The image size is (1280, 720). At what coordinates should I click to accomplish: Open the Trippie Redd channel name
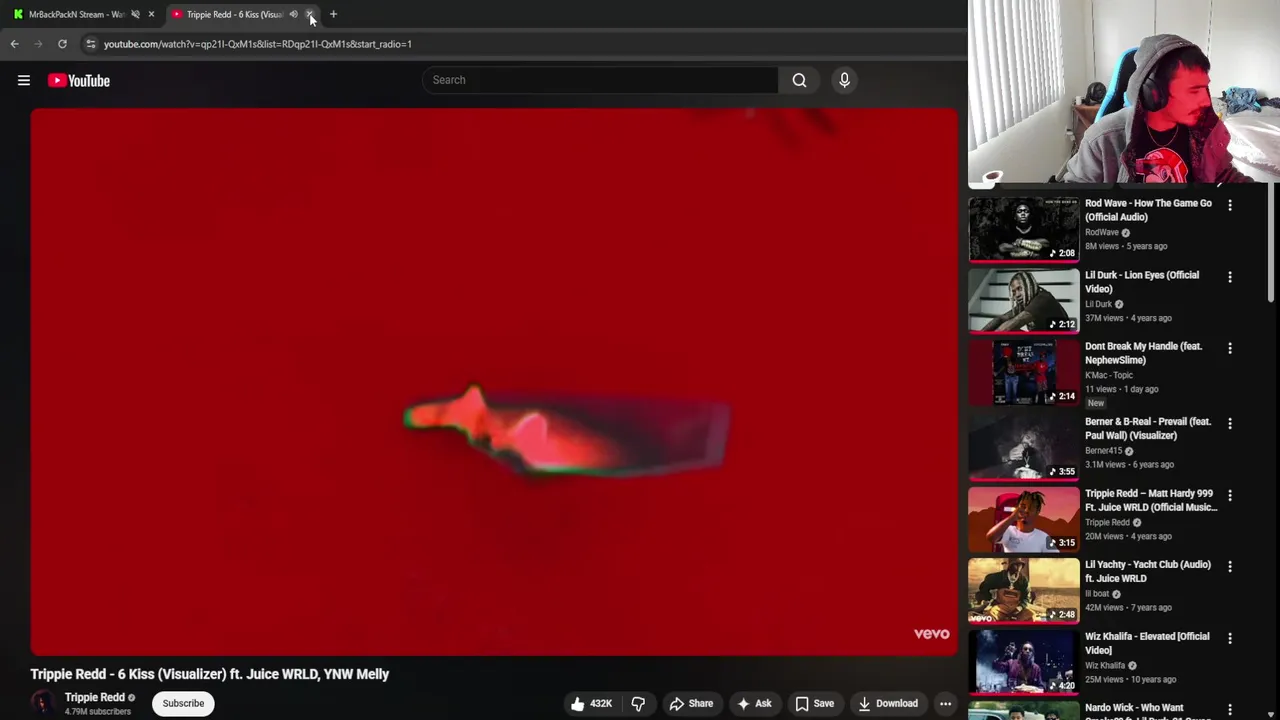click(95, 697)
